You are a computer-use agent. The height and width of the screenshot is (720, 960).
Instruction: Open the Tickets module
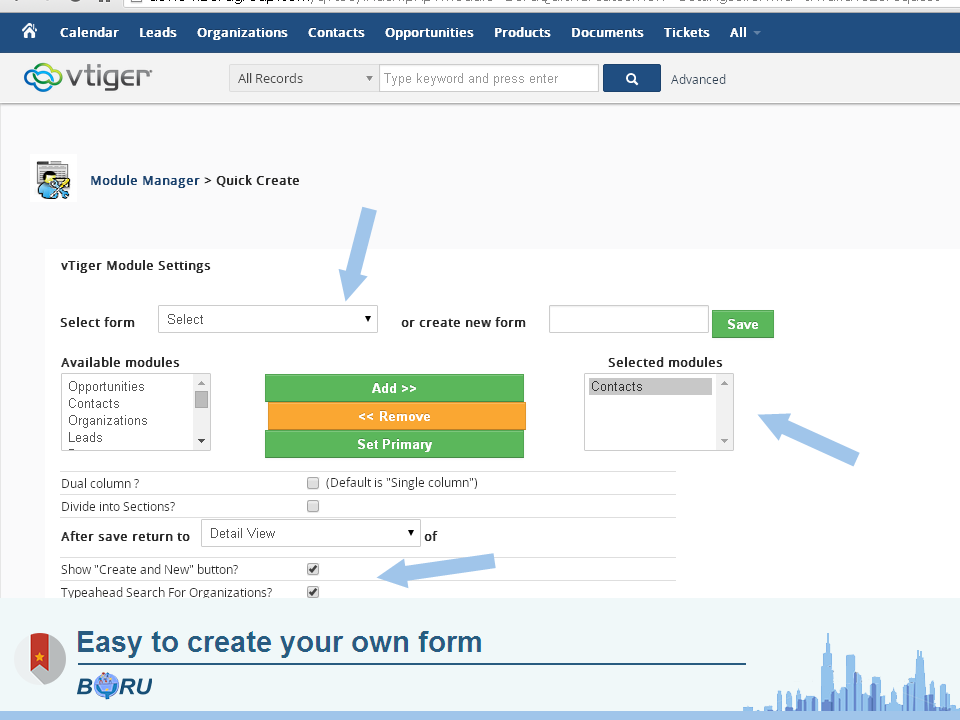[x=686, y=32]
